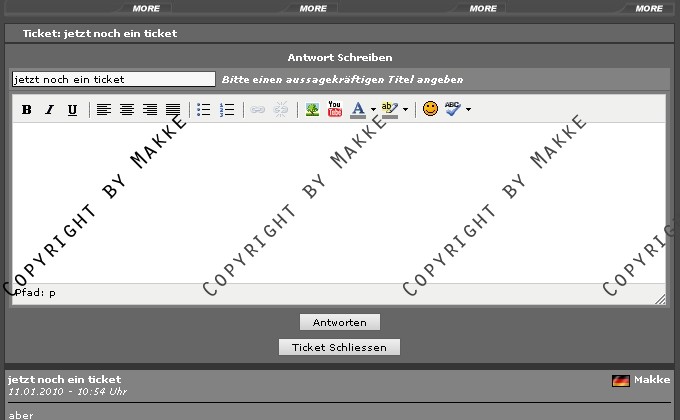Embed a YouTube video

335,110
